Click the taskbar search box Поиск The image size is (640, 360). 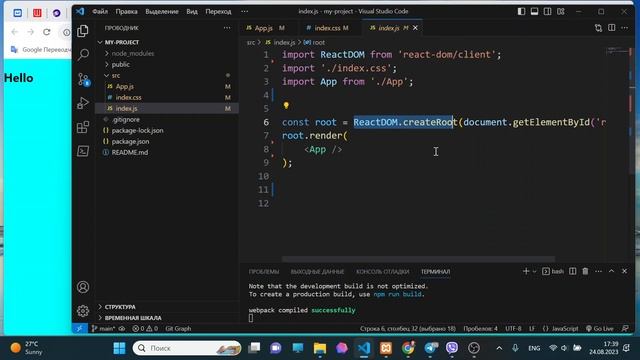click(x=187, y=348)
